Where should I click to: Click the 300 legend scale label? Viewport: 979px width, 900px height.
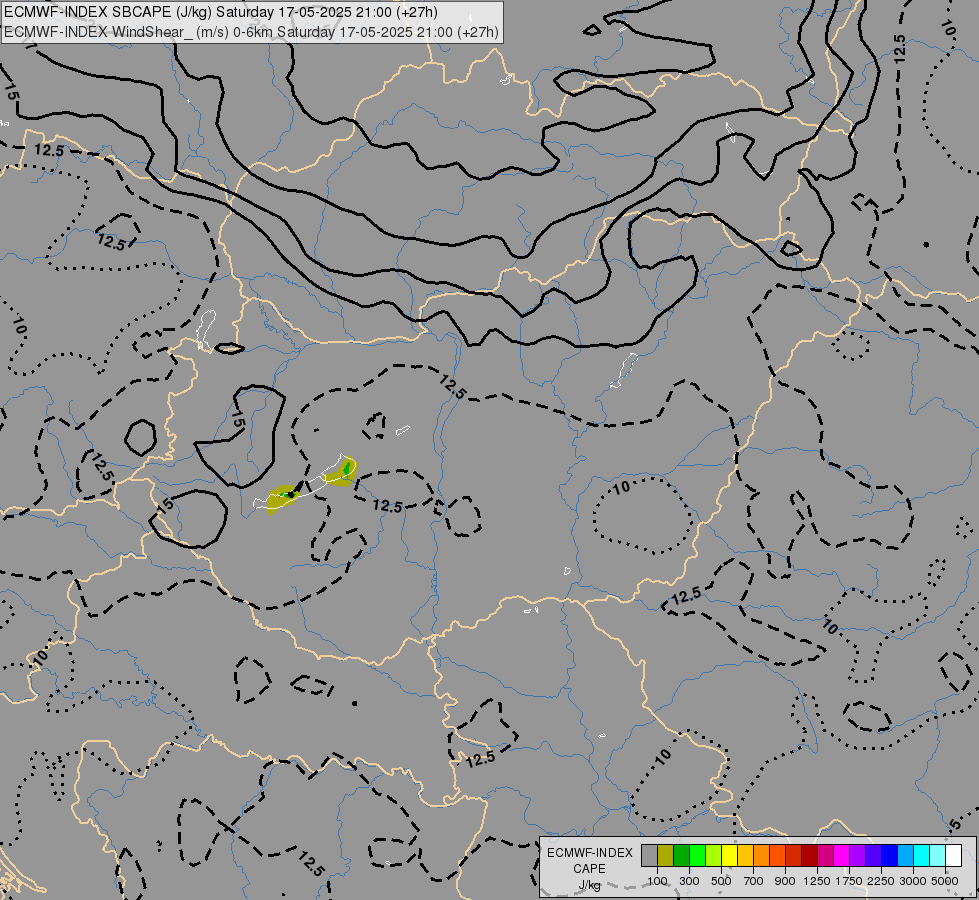(x=689, y=881)
